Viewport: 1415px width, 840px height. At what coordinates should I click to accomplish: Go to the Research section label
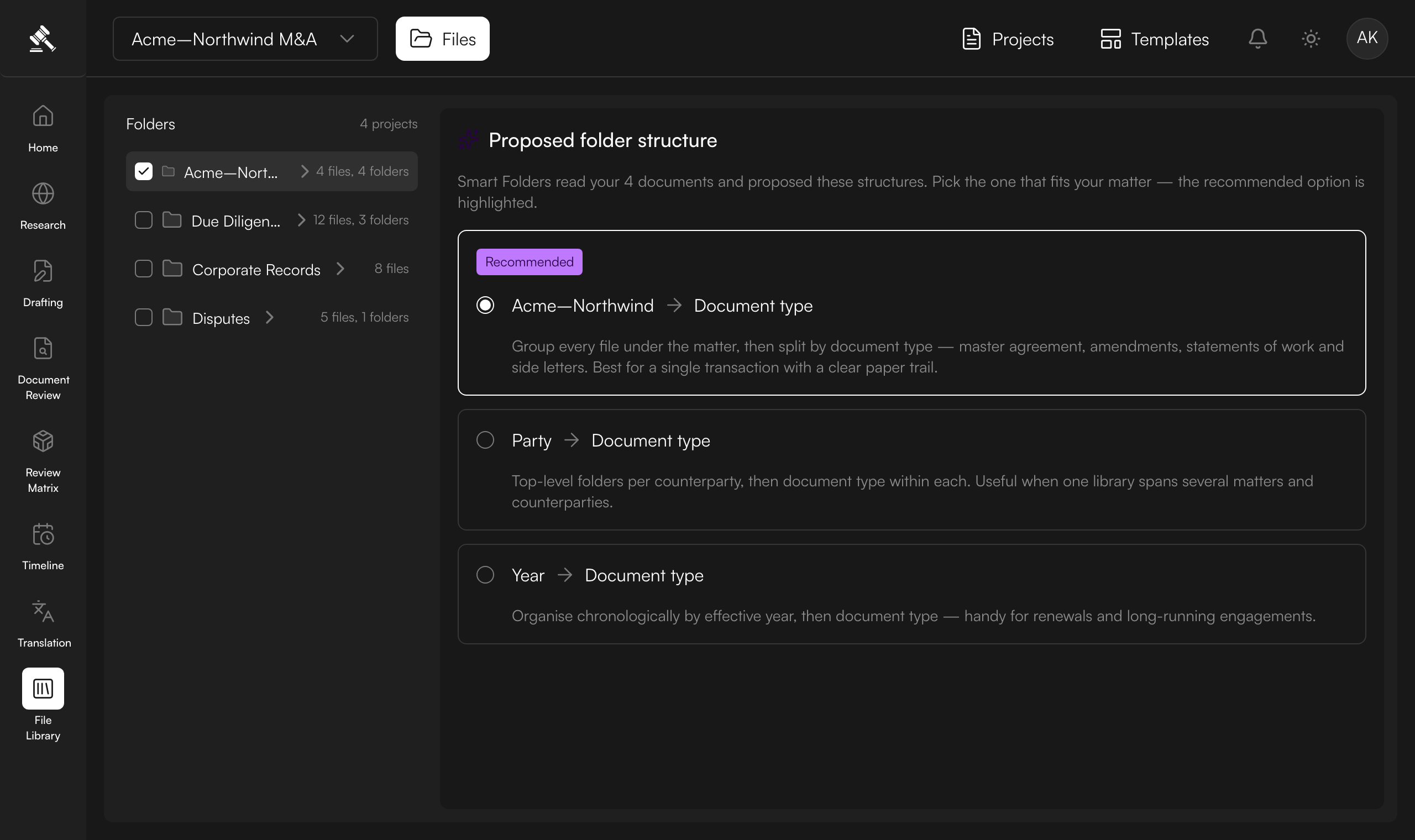(x=43, y=225)
